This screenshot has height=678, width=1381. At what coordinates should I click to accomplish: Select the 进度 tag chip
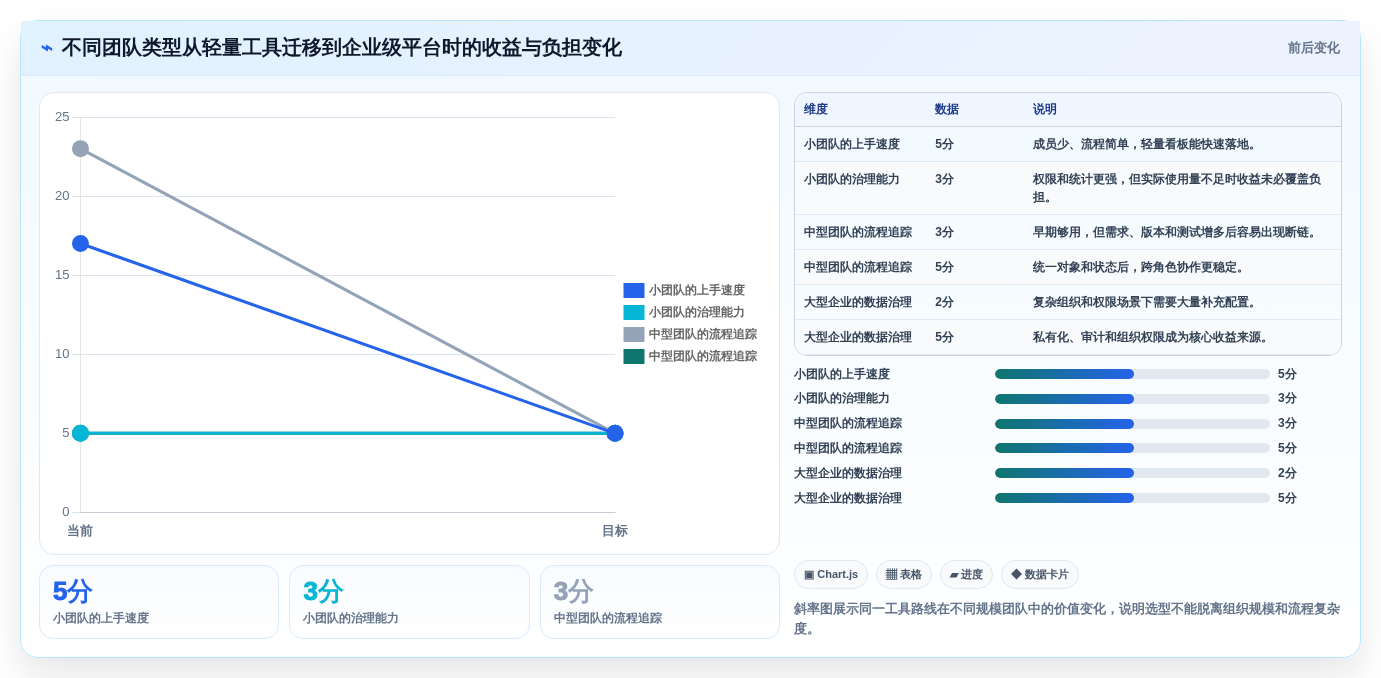[965, 574]
